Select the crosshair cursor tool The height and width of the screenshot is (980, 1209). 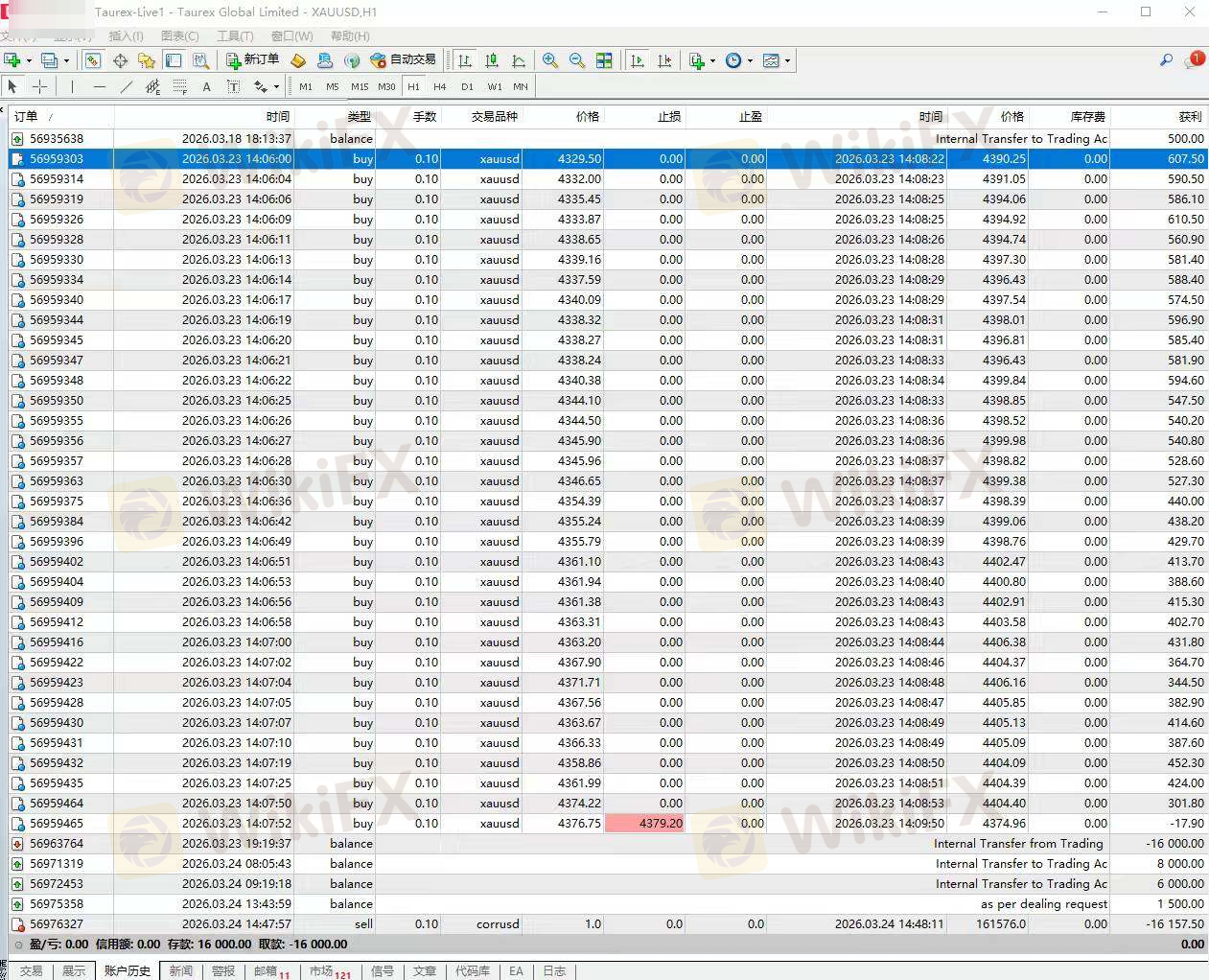tap(39, 86)
